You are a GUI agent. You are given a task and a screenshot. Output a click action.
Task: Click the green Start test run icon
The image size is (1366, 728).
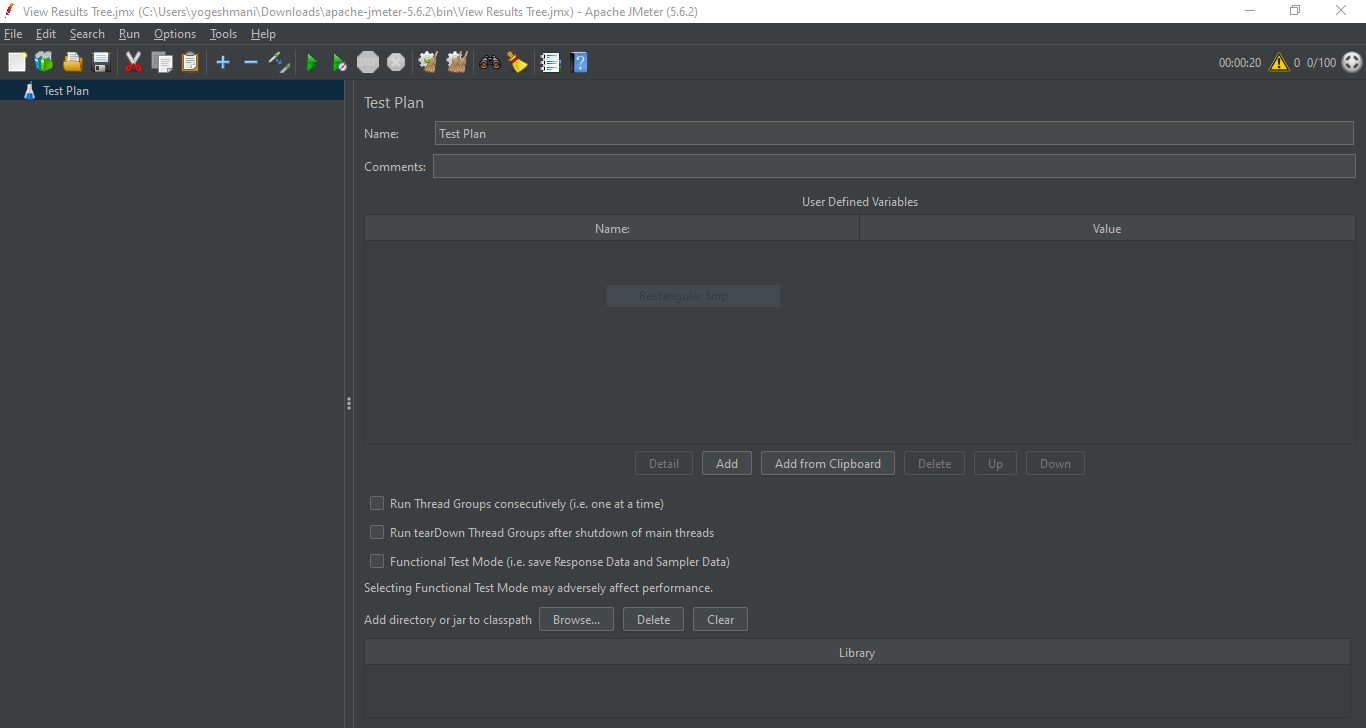pyautogui.click(x=311, y=63)
